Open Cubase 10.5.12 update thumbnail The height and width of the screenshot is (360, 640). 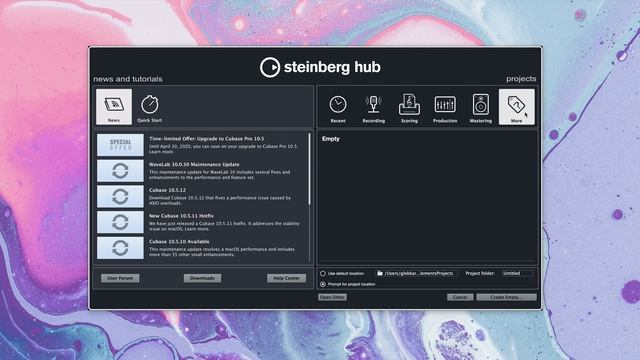tap(120, 196)
